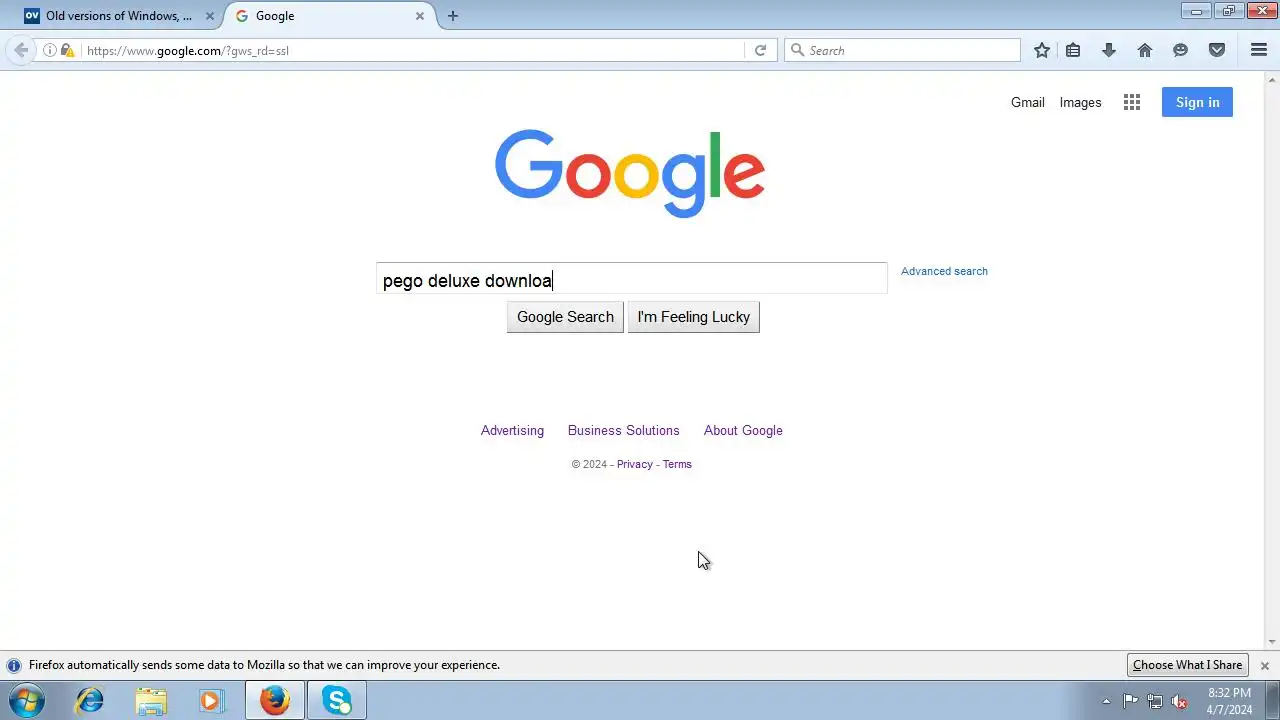Click the Sign in button
The image size is (1280, 720).
coord(1197,102)
